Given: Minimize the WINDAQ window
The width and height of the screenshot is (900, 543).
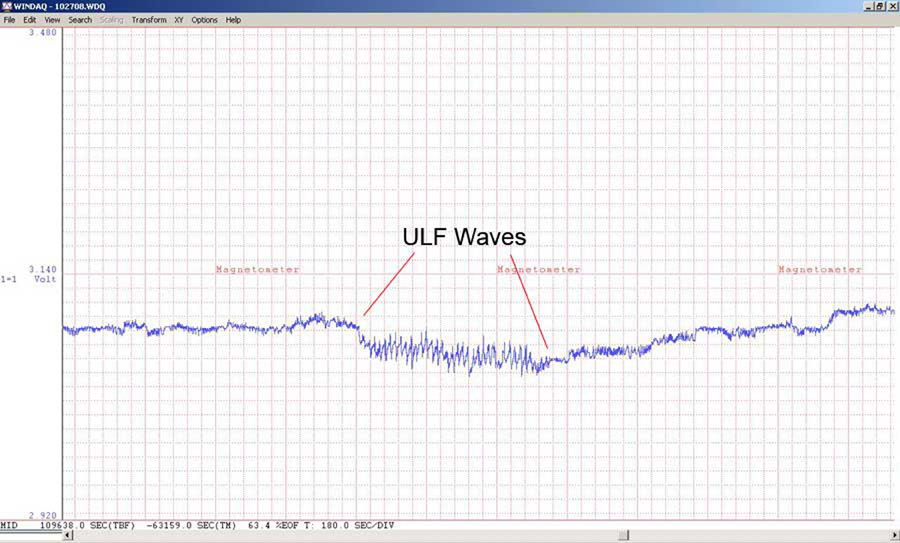Looking at the screenshot, I should tap(868, 6).
